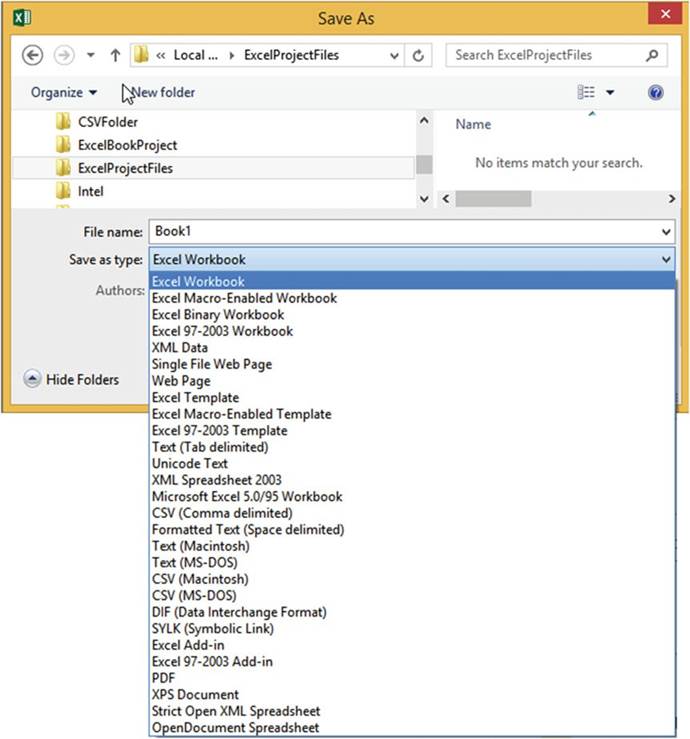Choose Excel Macro-Enabled Workbook from list
This screenshot has width=690, height=739.
coord(244,298)
